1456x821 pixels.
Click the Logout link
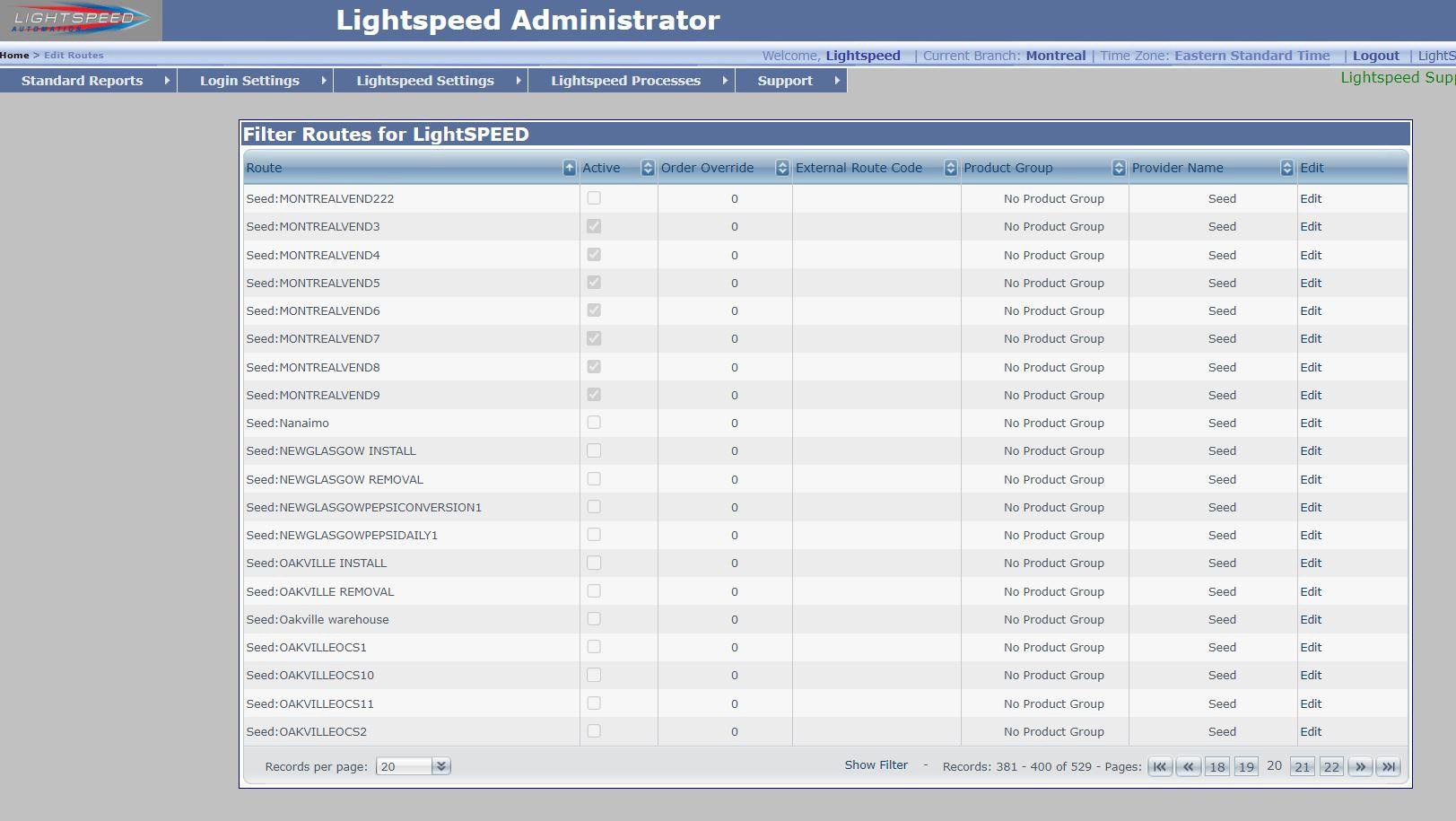[x=1376, y=56]
